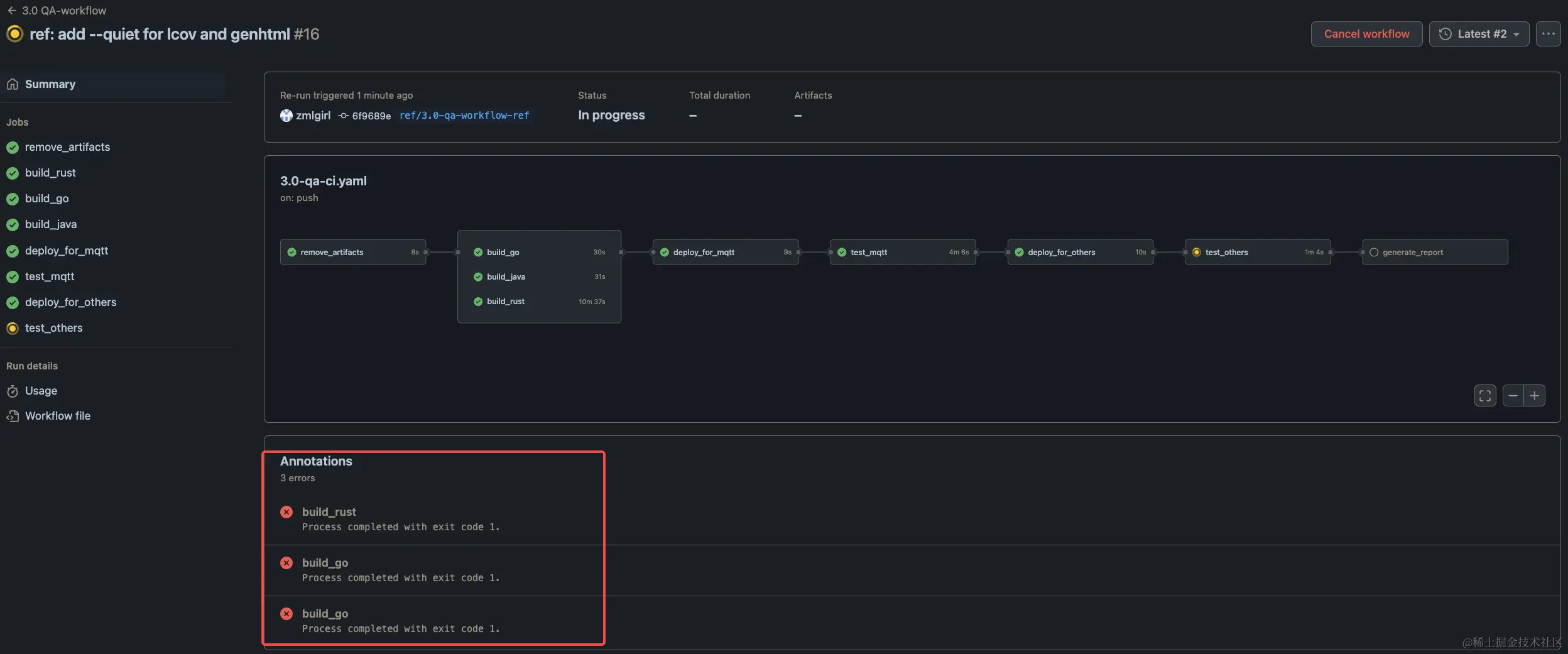This screenshot has width=1568, height=654.
Task: Open build_rust job in sidebar
Action: [x=50, y=173]
